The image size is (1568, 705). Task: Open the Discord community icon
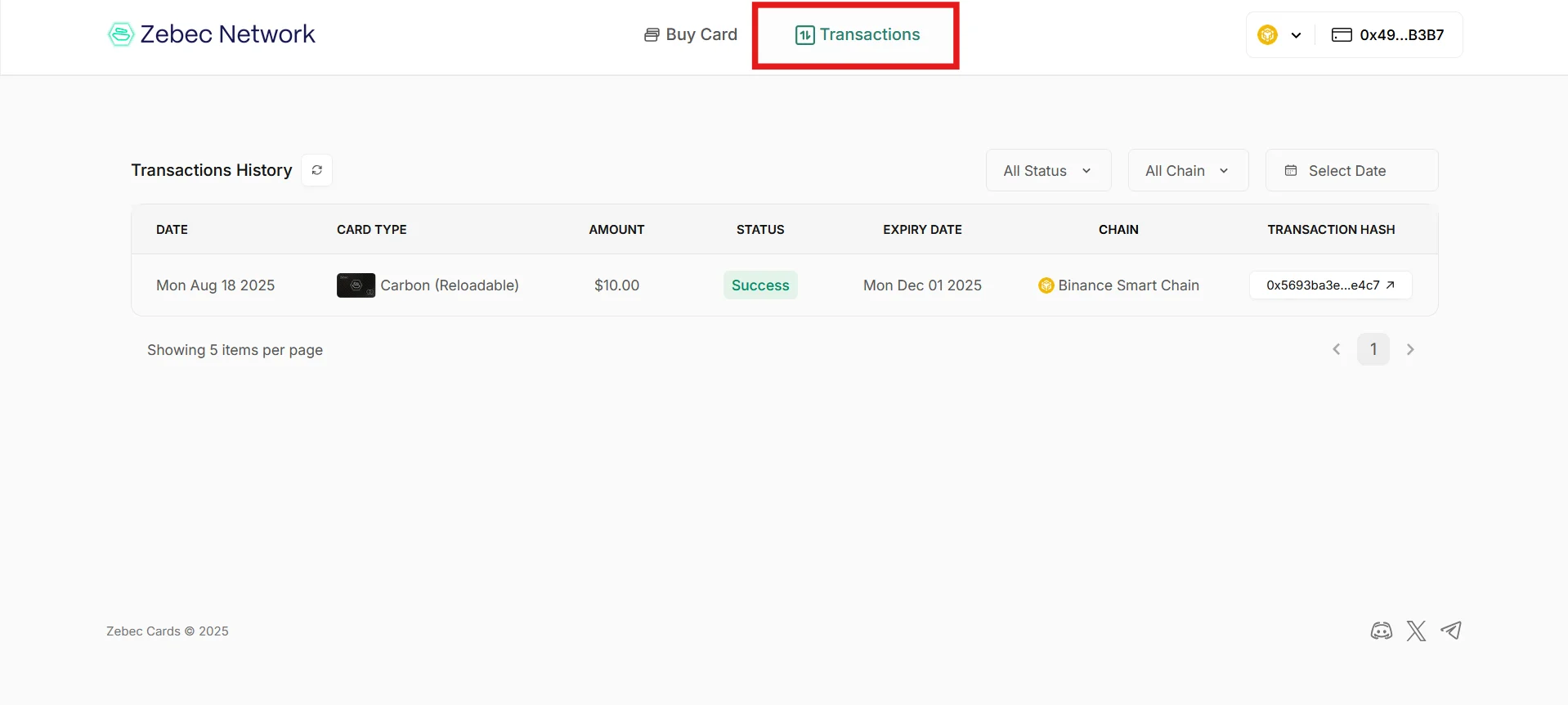1381,631
